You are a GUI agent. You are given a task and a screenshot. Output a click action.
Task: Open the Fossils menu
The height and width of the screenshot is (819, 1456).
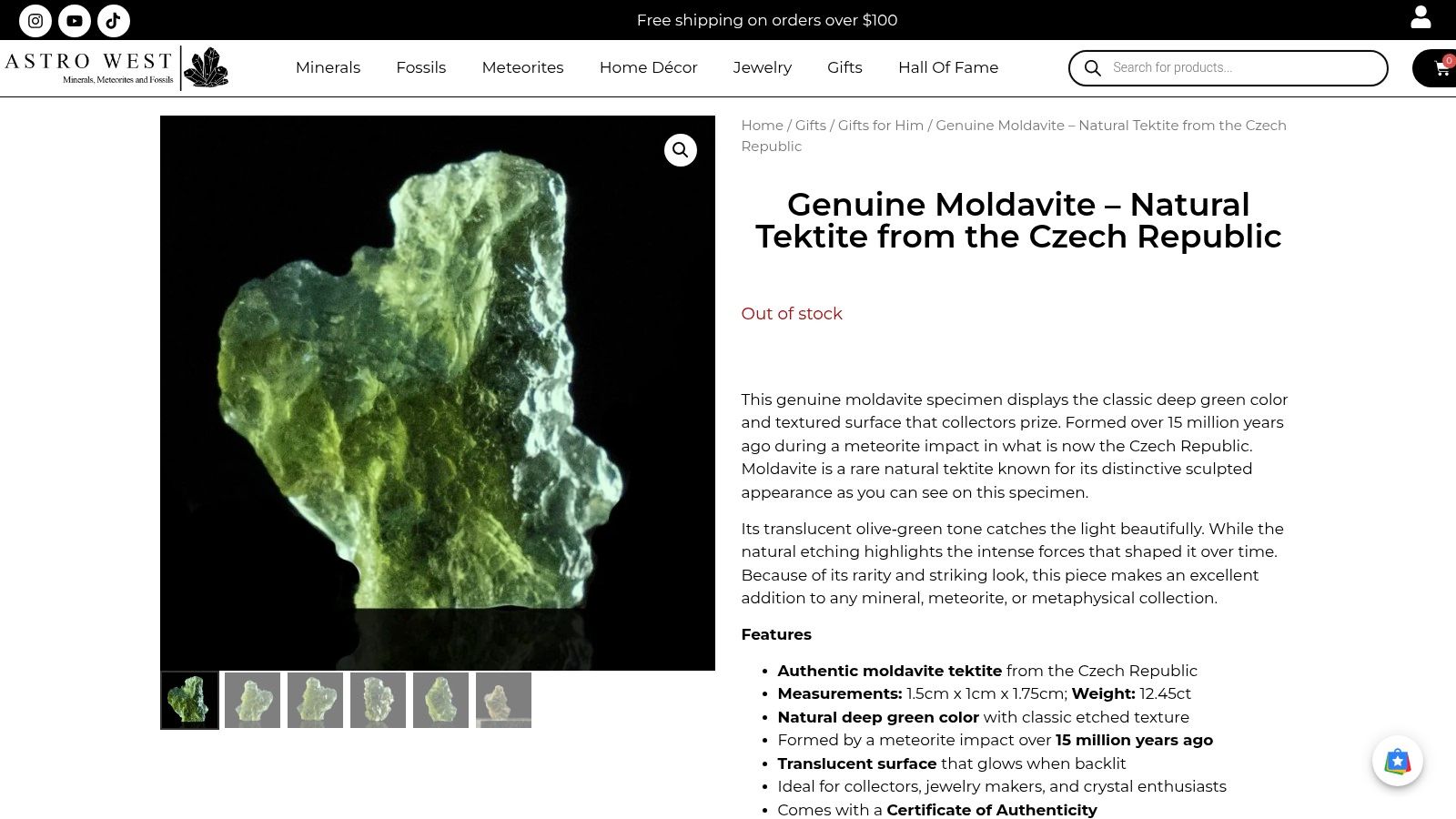click(420, 67)
